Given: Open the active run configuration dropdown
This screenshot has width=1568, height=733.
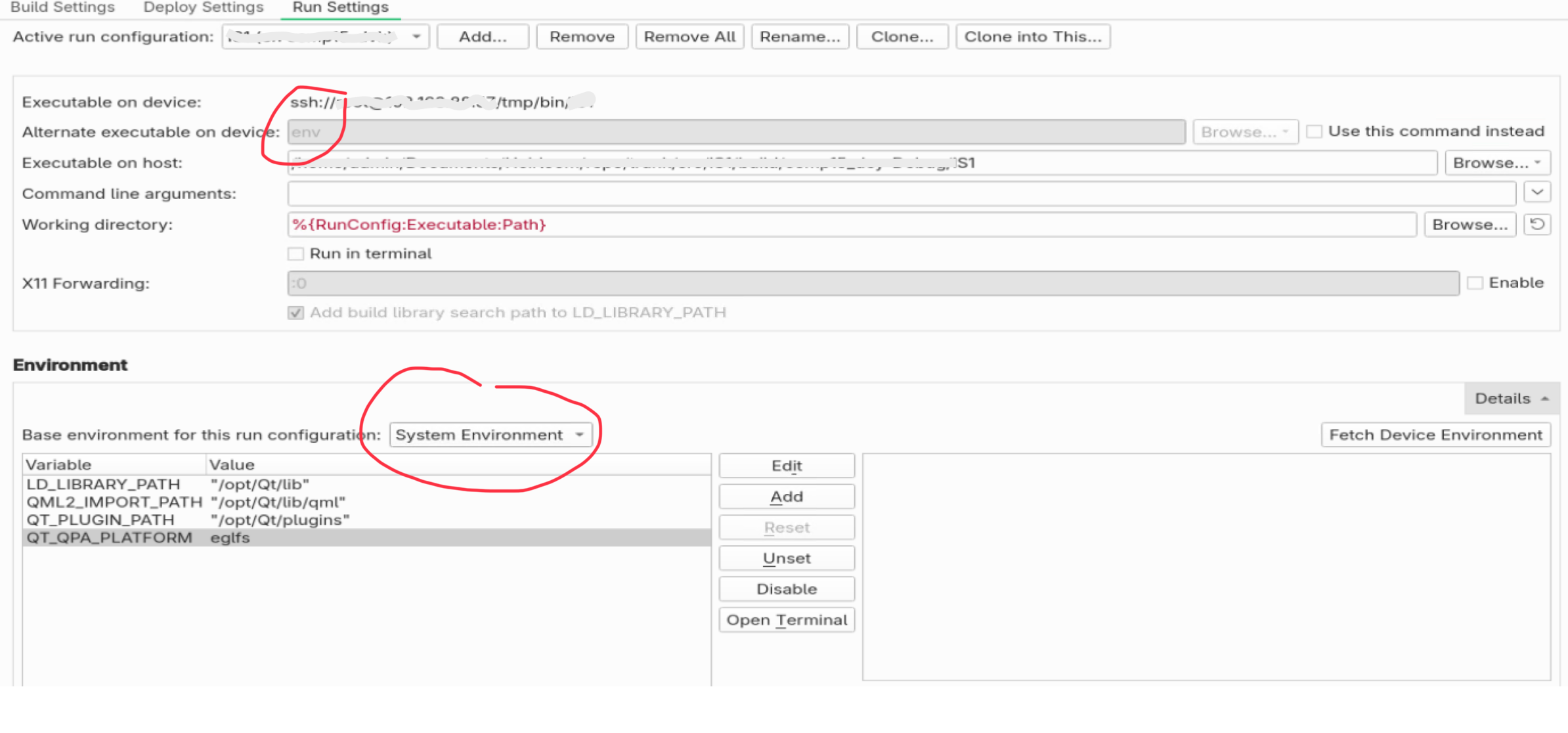Looking at the screenshot, I should 326,37.
